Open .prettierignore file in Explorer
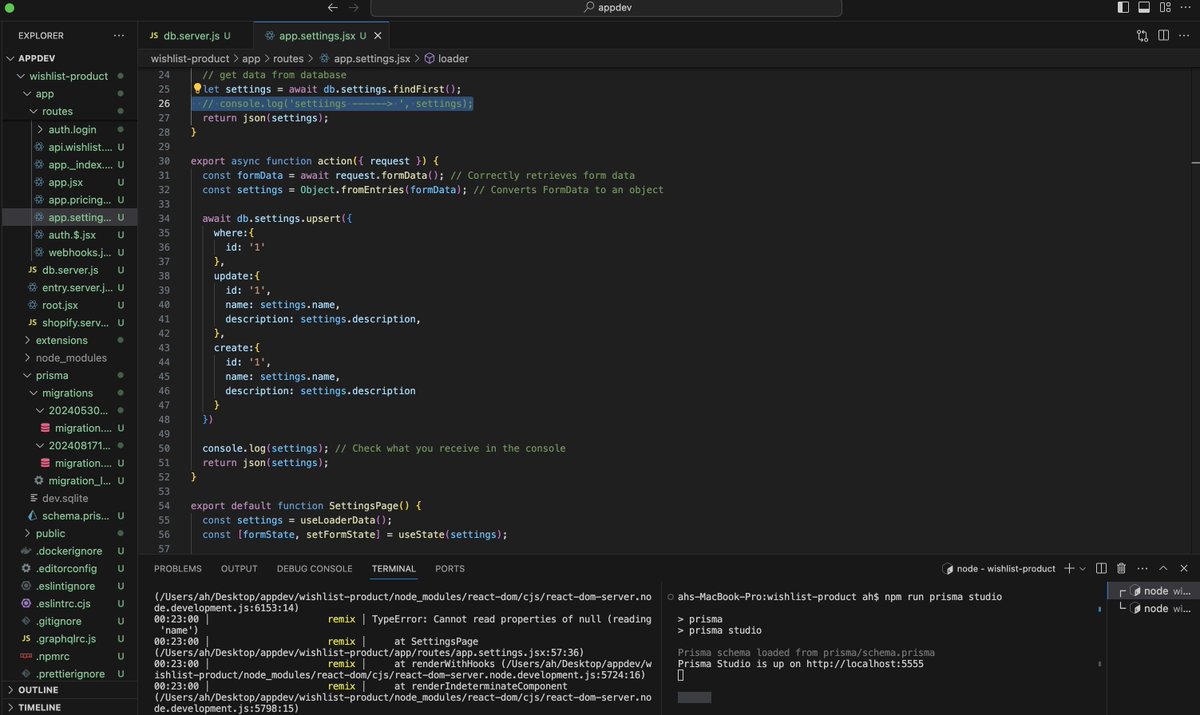This screenshot has width=1200, height=715. pos(69,674)
